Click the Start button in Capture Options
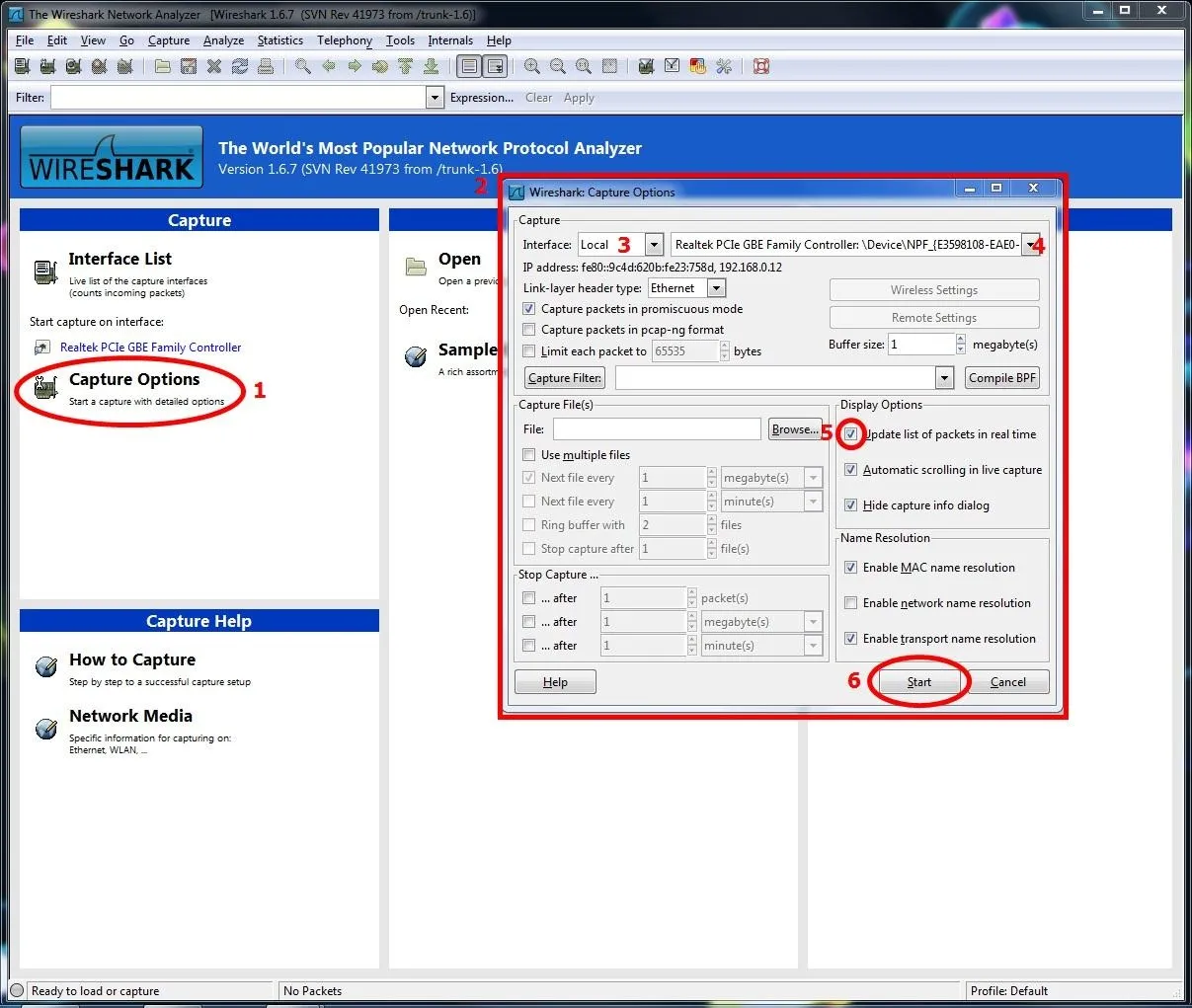 click(x=919, y=682)
